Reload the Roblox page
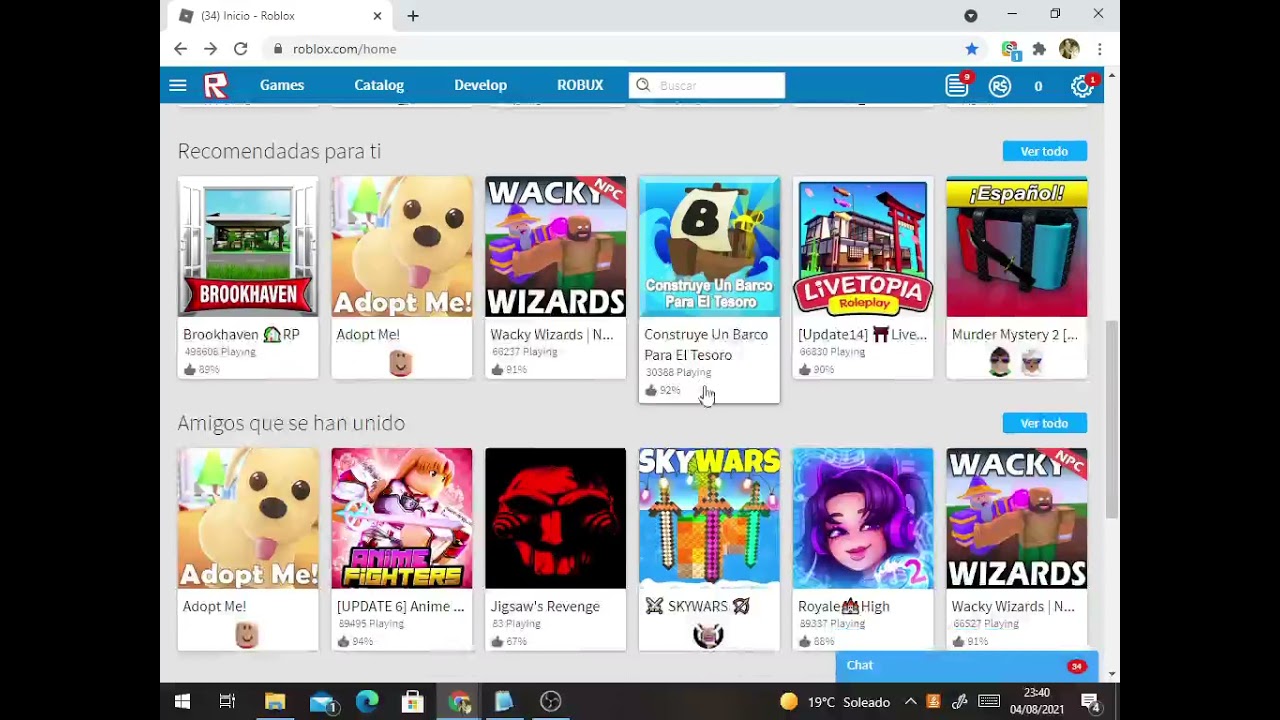The height and width of the screenshot is (720, 1280). point(240,48)
